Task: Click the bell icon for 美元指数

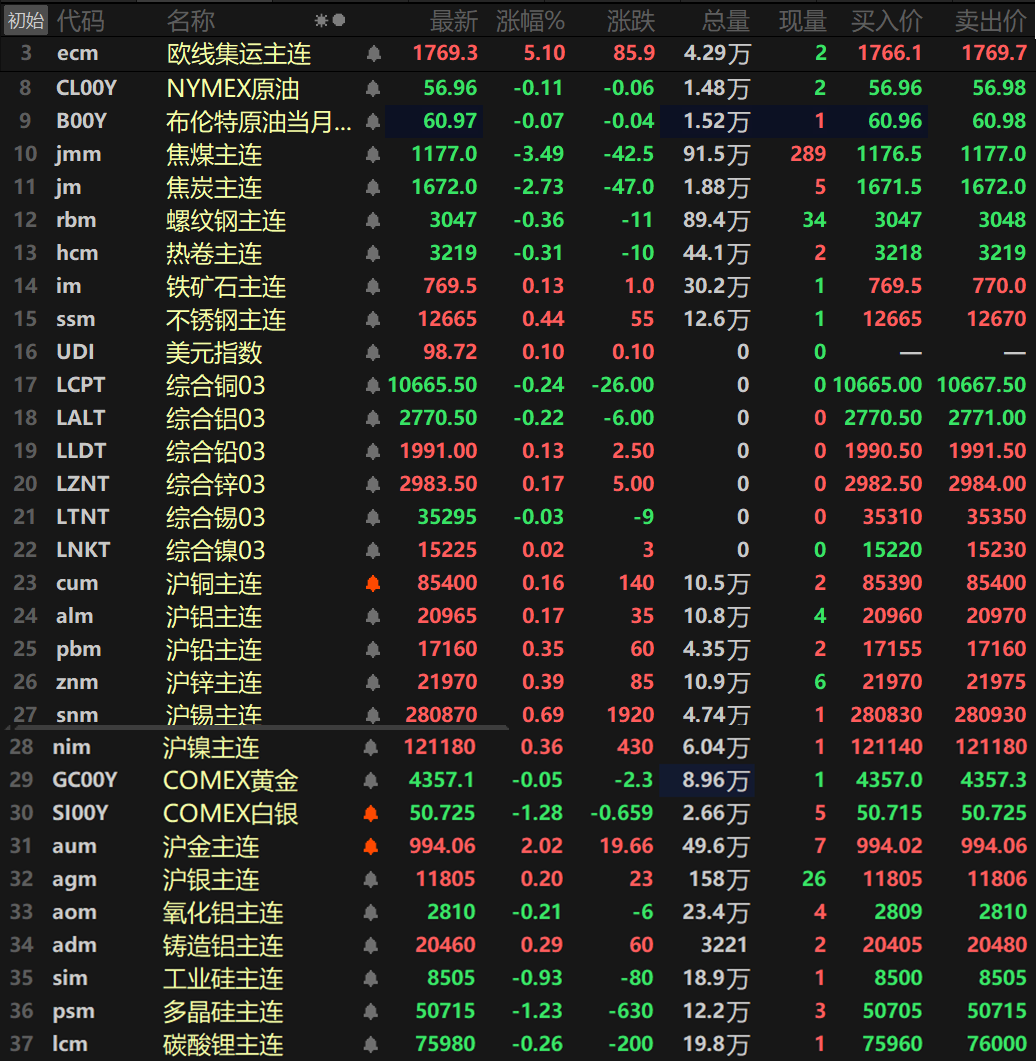Action: (373, 352)
